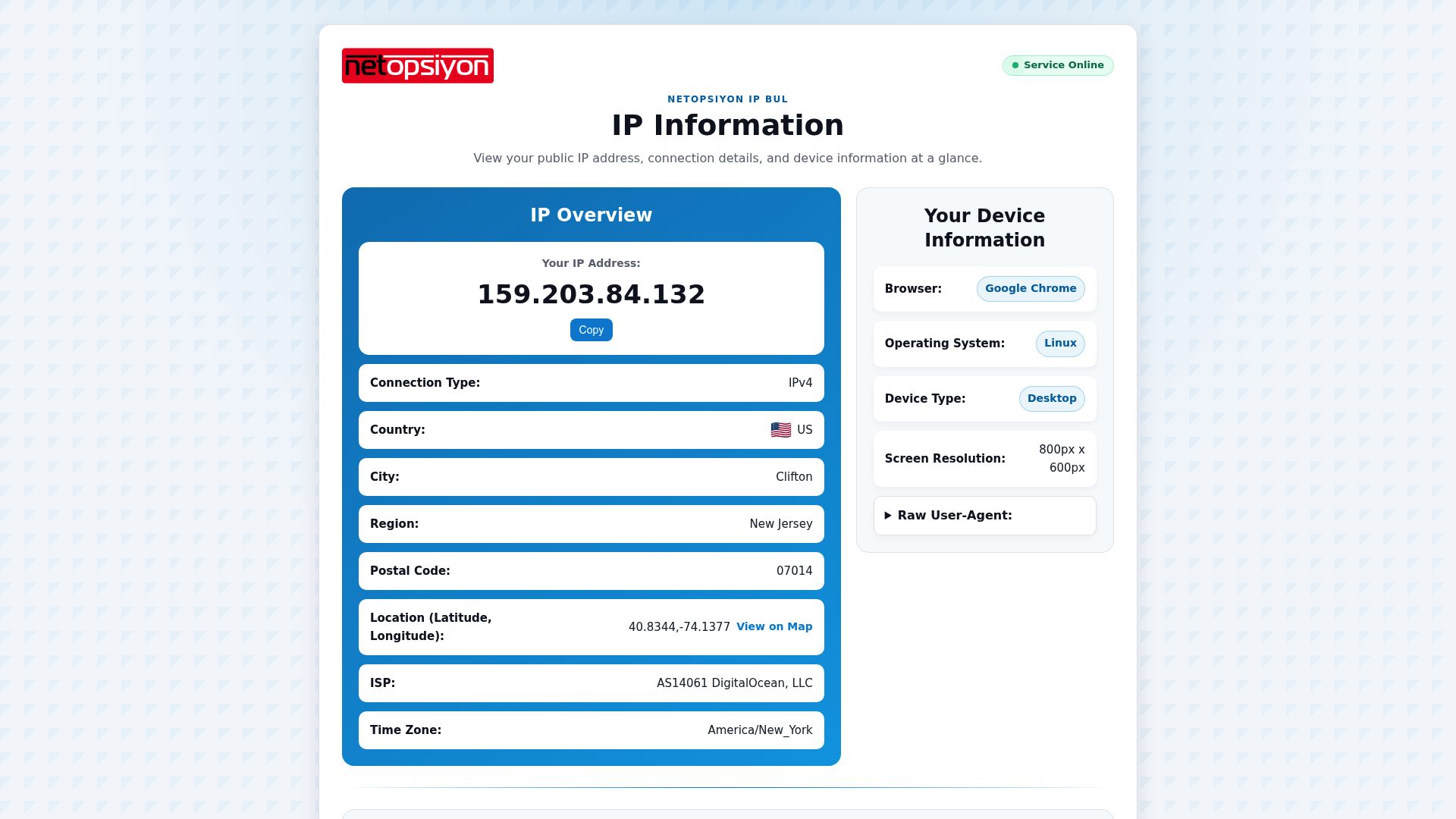Image resolution: width=1456 pixels, height=819 pixels.
Task: Click the city value Clifton
Action: point(794,477)
